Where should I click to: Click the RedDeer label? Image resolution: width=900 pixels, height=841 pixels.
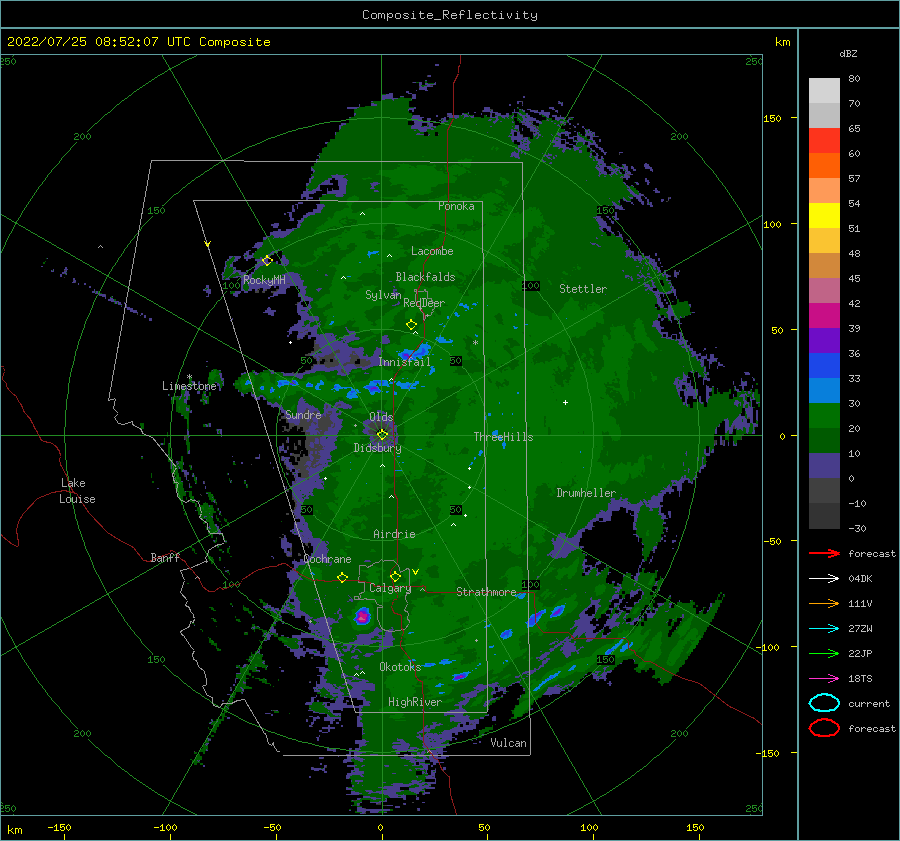(424, 303)
